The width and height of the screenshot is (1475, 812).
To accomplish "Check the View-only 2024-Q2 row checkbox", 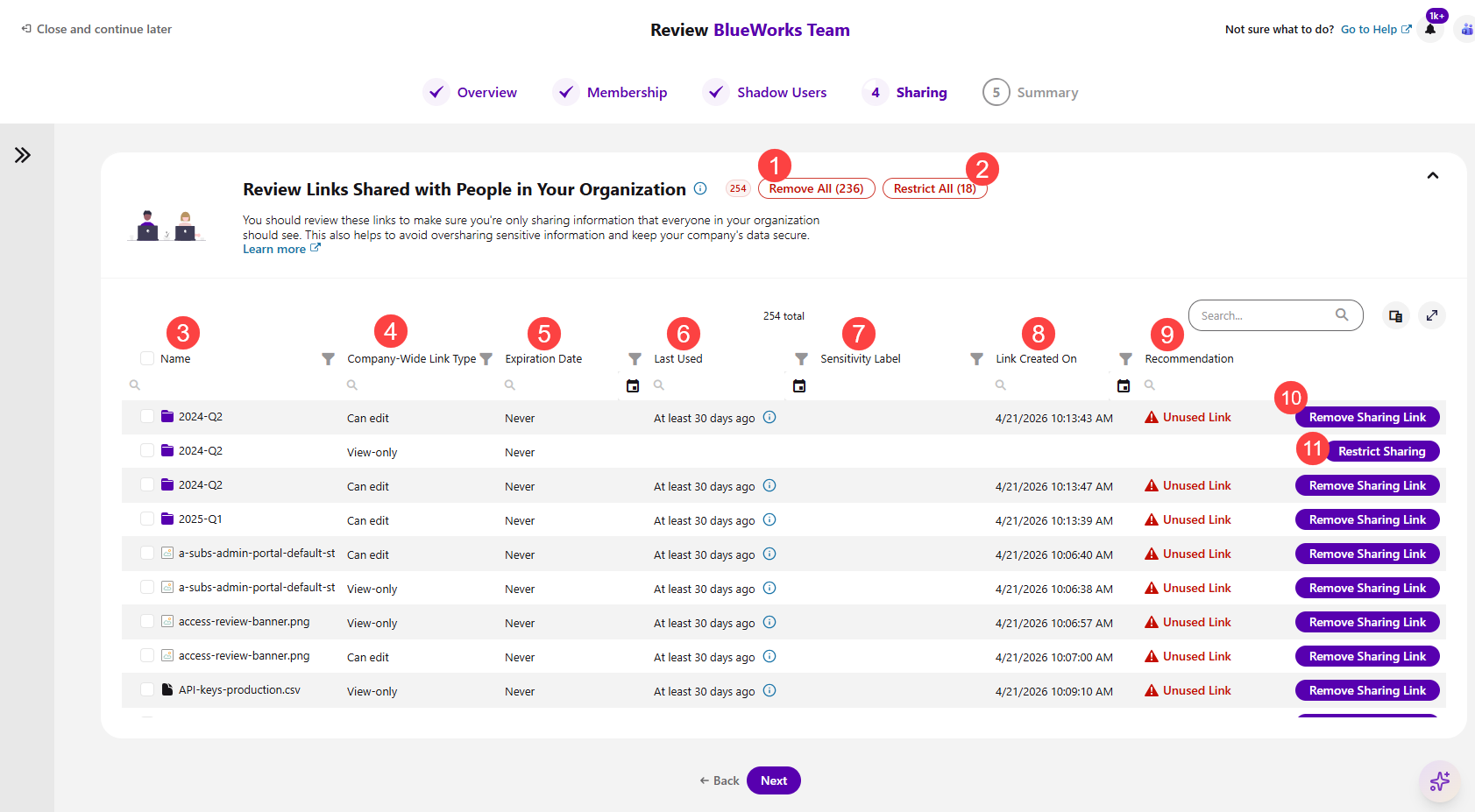I will point(147,450).
